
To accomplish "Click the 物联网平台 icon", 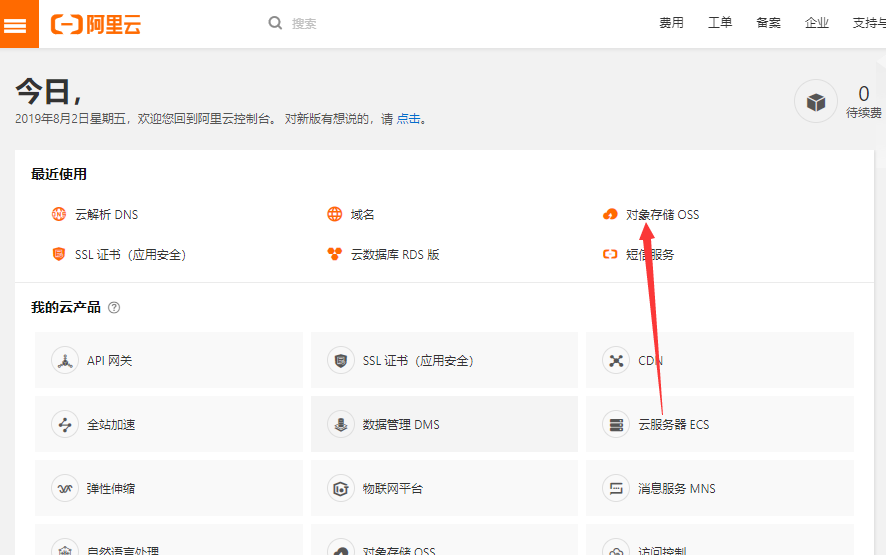I will (341, 488).
